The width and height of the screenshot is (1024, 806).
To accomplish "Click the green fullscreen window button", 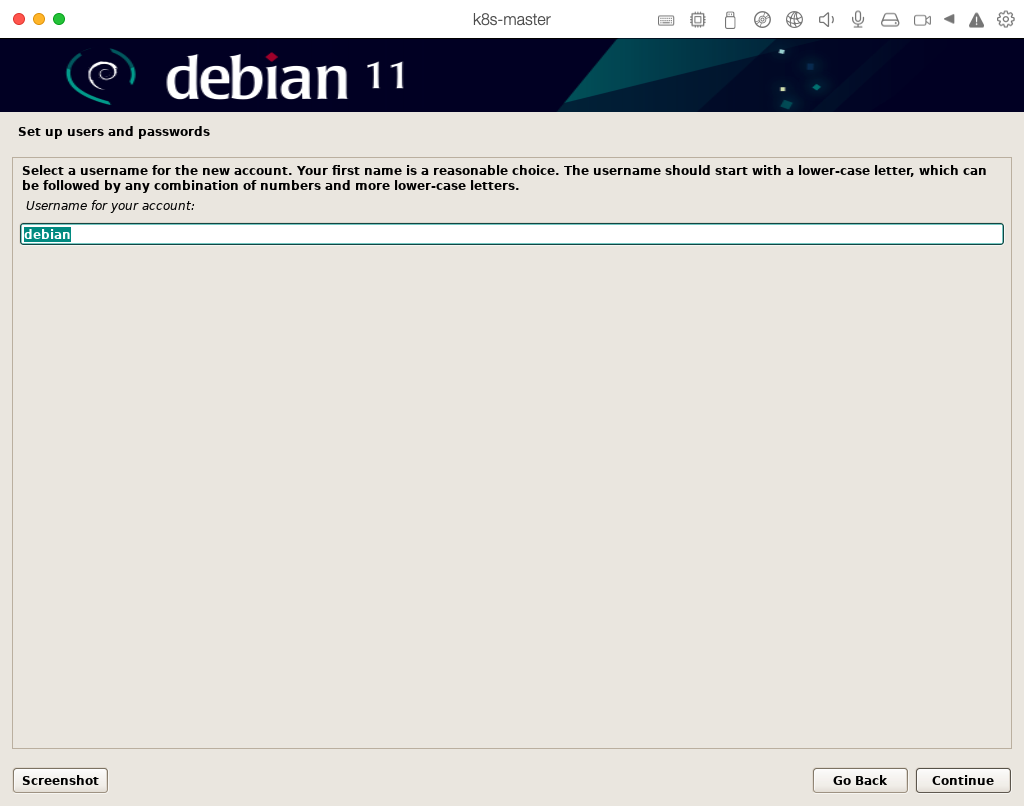I will (x=59, y=19).
